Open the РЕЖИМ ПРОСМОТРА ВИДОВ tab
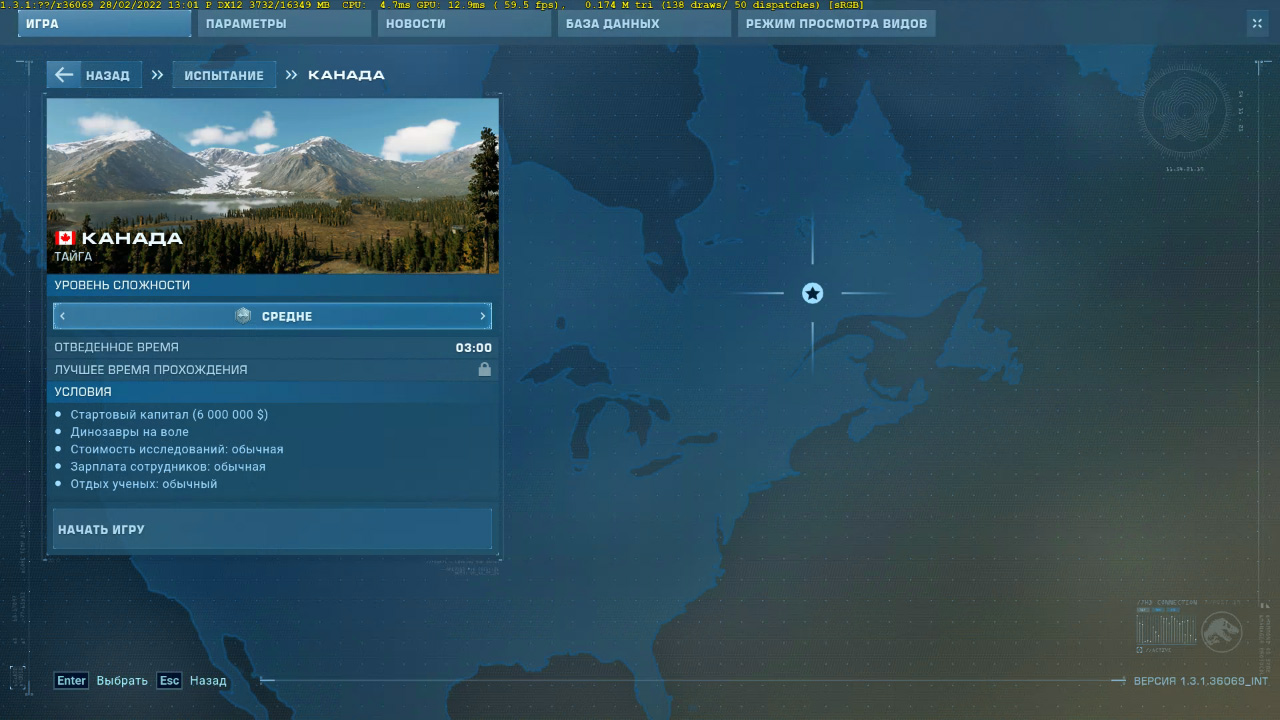 [836, 24]
